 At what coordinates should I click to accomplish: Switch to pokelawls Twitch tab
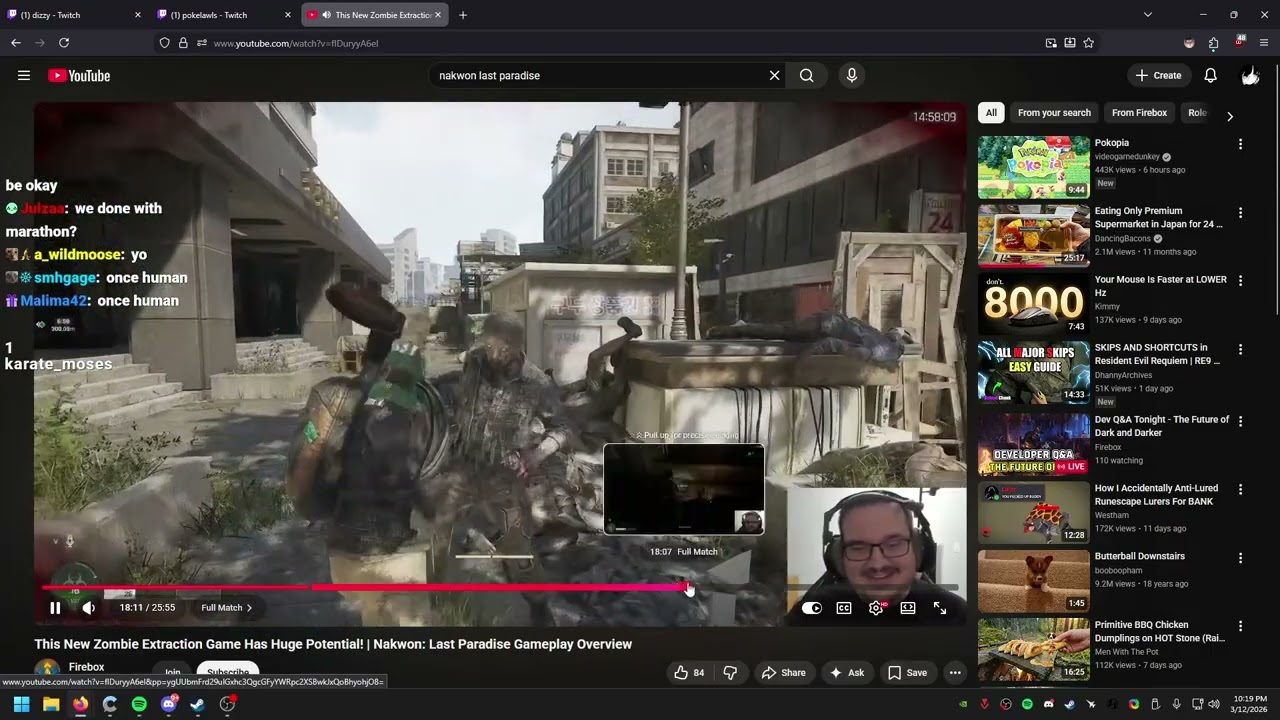coord(222,15)
